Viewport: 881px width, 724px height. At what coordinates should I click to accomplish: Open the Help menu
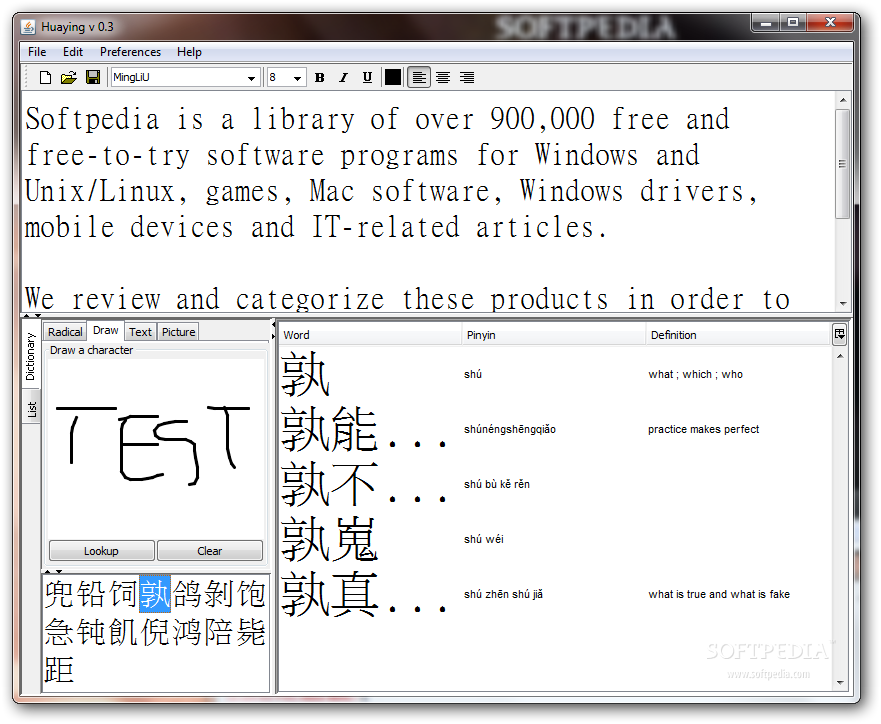click(x=189, y=52)
